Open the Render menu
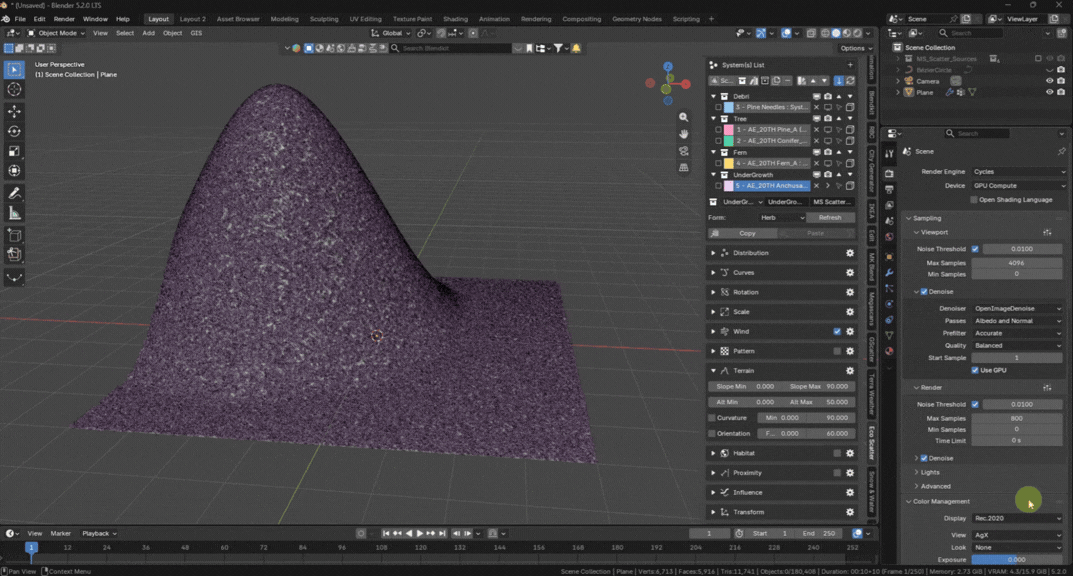The width and height of the screenshot is (1073, 576). [x=64, y=19]
